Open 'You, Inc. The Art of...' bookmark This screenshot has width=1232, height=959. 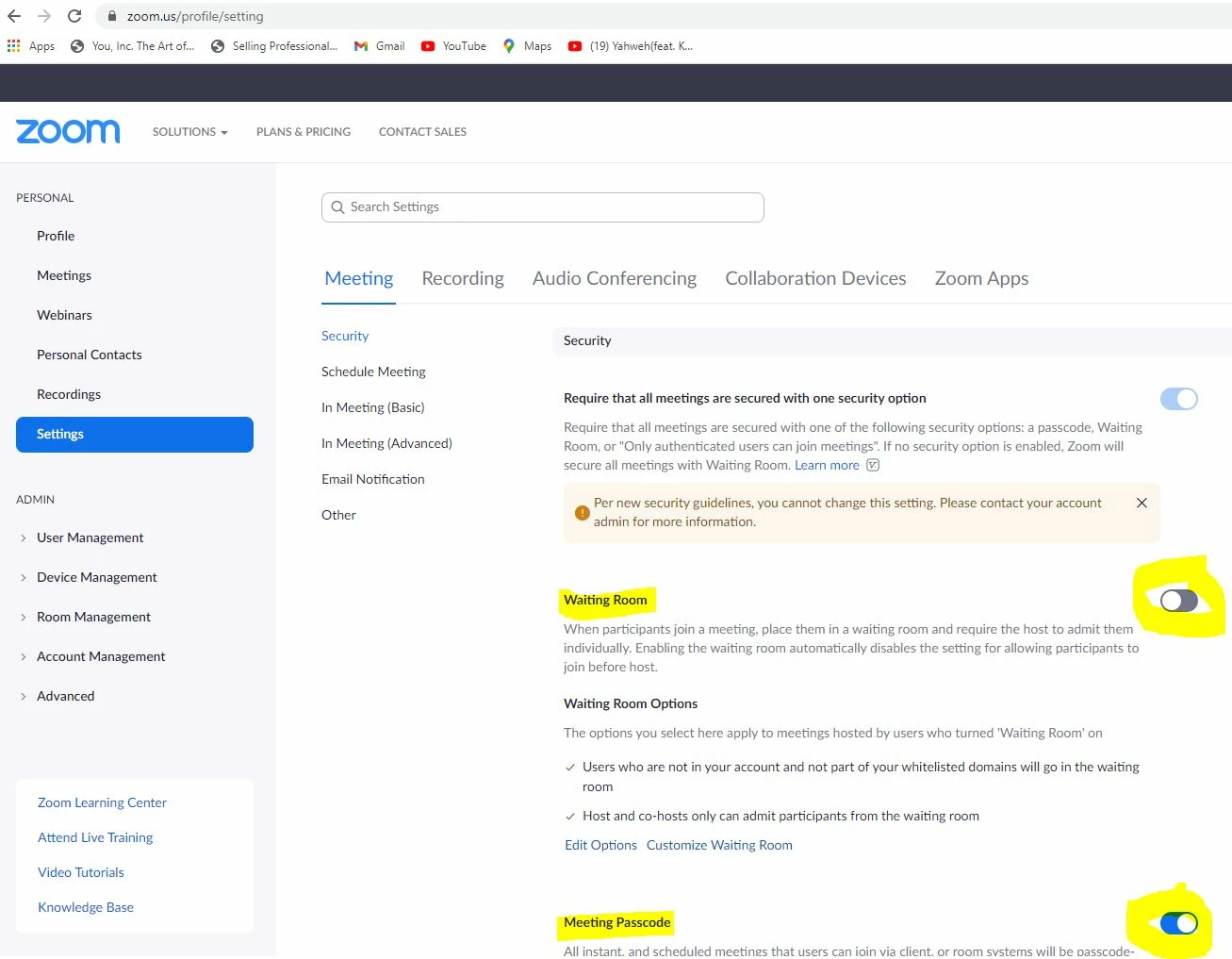(133, 45)
